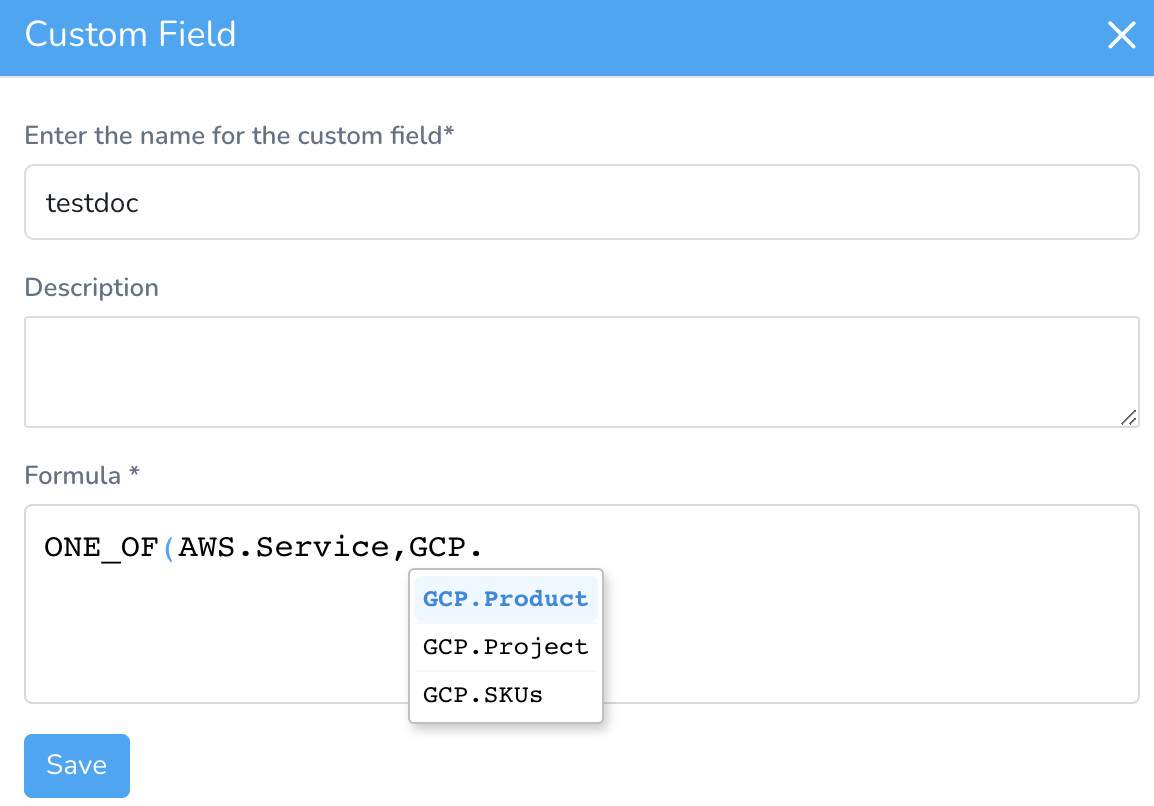Choose GCP.Project in suggestion list
Viewport: 1154px width, 806px height.
coord(506,647)
